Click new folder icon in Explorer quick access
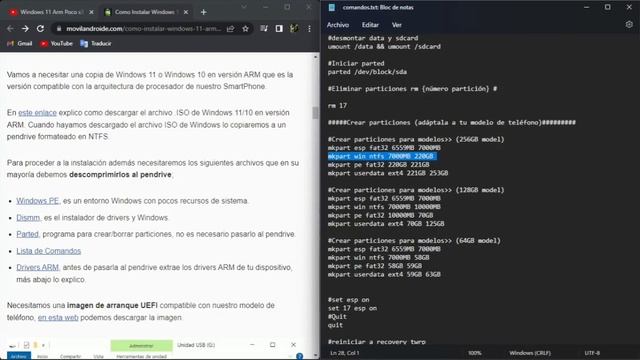The height and width of the screenshot is (360, 640). tap(36, 345)
